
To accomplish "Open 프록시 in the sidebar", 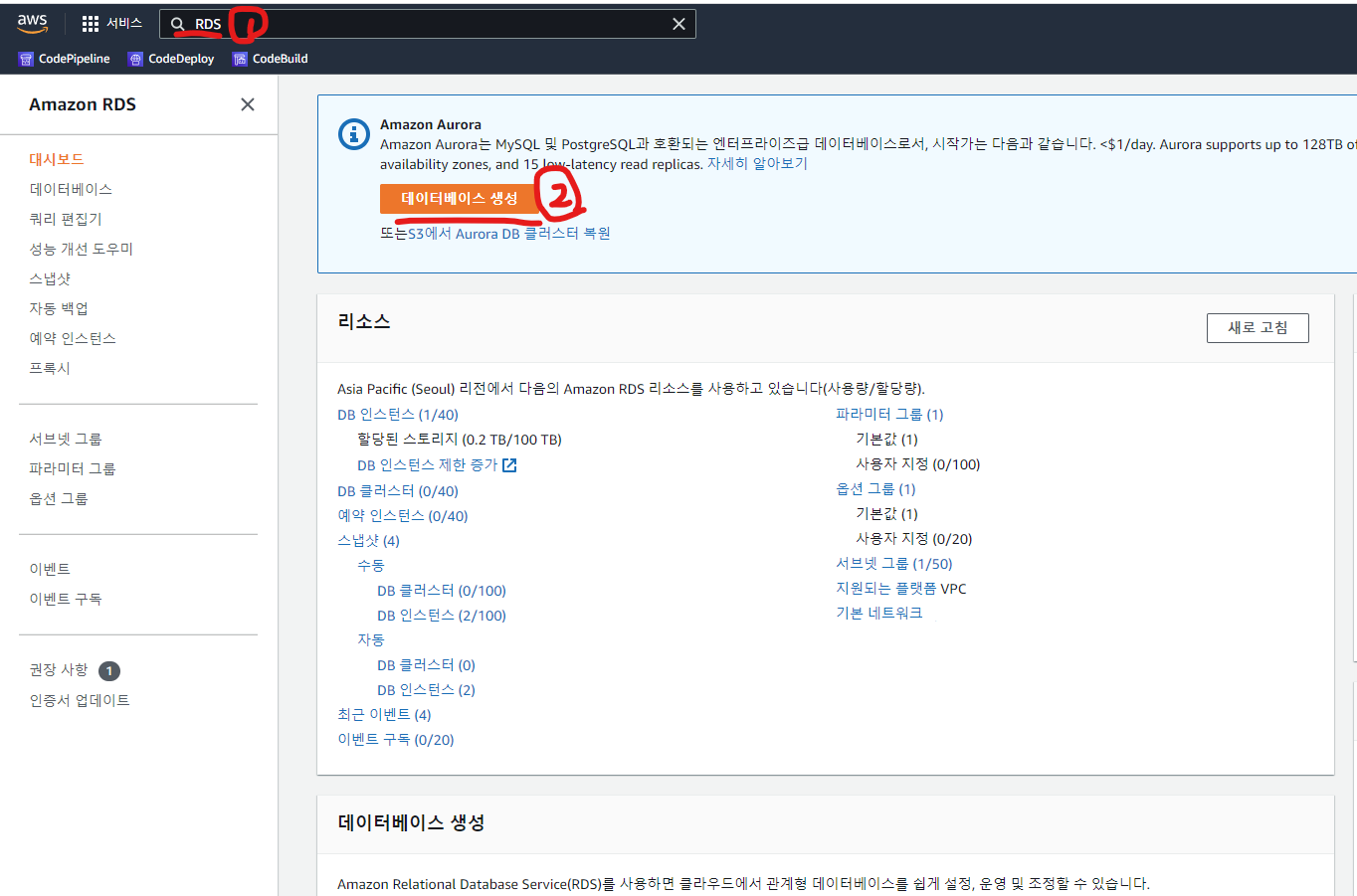I will click(x=50, y=368).
